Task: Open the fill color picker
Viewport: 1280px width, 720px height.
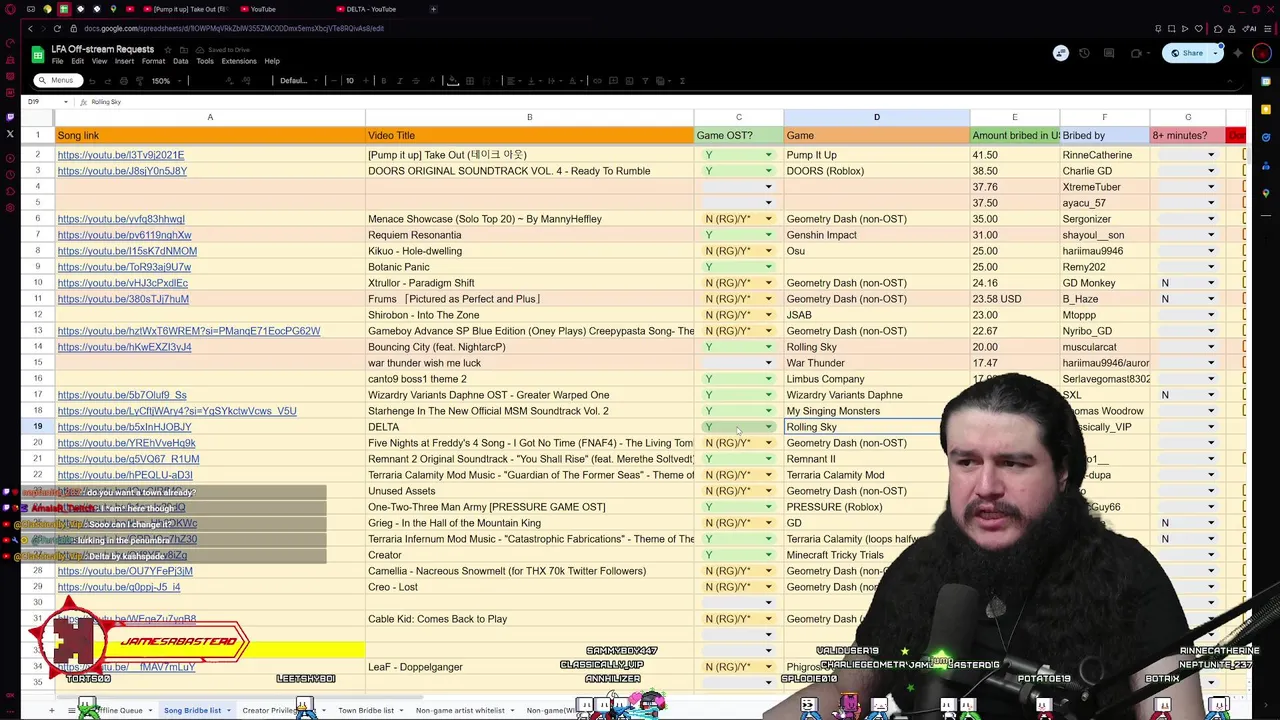Action: (x=452, y=81)
